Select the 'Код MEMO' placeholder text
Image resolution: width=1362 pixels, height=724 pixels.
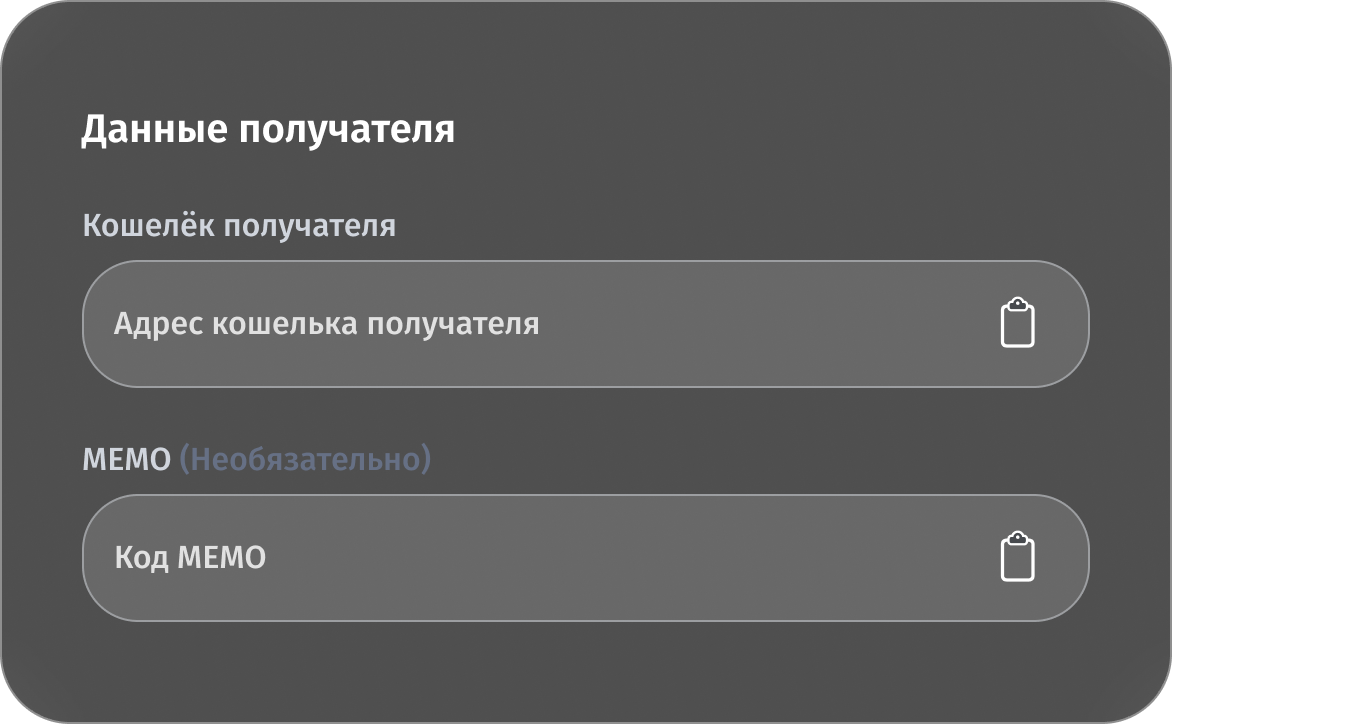pos(190,558)
